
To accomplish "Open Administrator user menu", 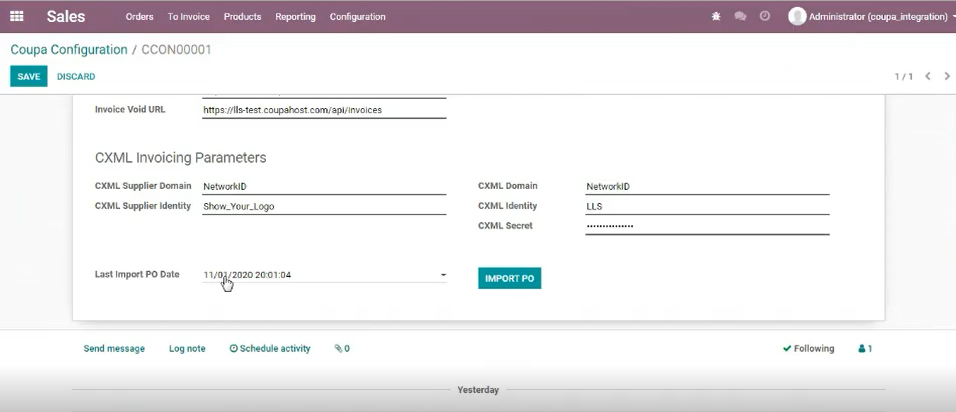I will (872, 16).
